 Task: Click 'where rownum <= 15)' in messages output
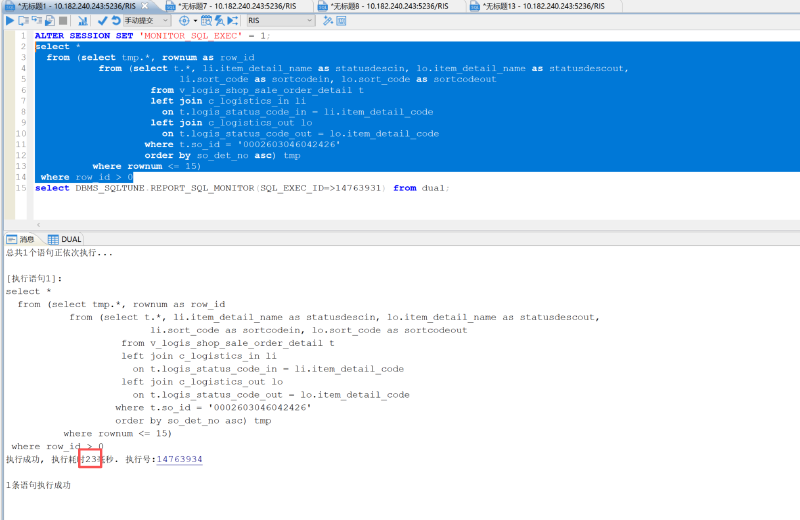point(118,434)
